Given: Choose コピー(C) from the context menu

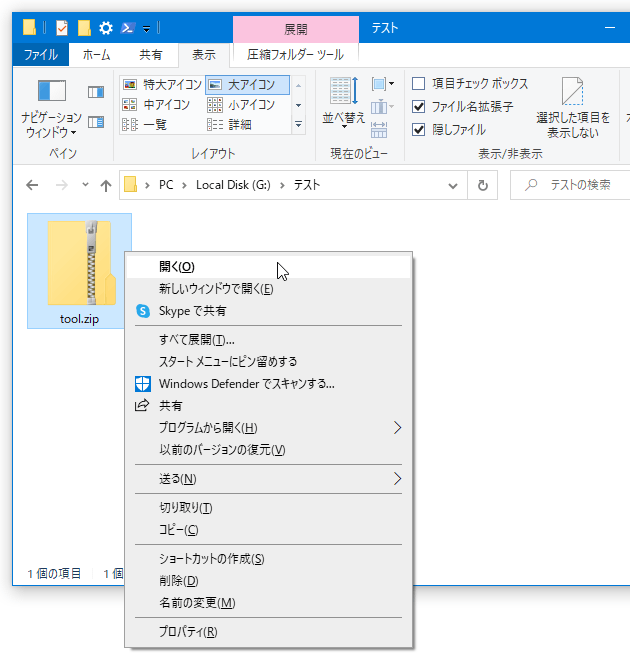Looking at the screenshot, I should coord(268,530).
